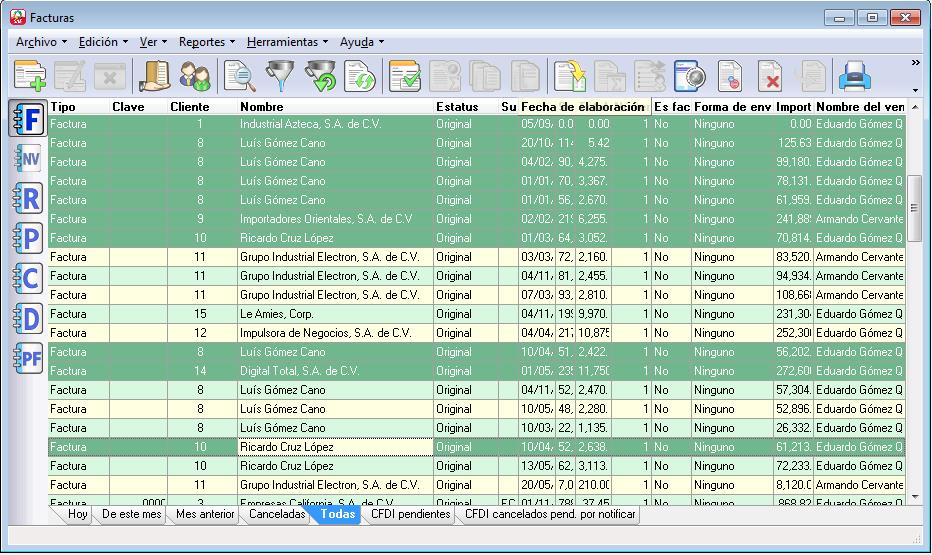Open CFDI cancelados pend. por notificar tab
The height and width of the screenshot is (555, 932).
[550, 514]
